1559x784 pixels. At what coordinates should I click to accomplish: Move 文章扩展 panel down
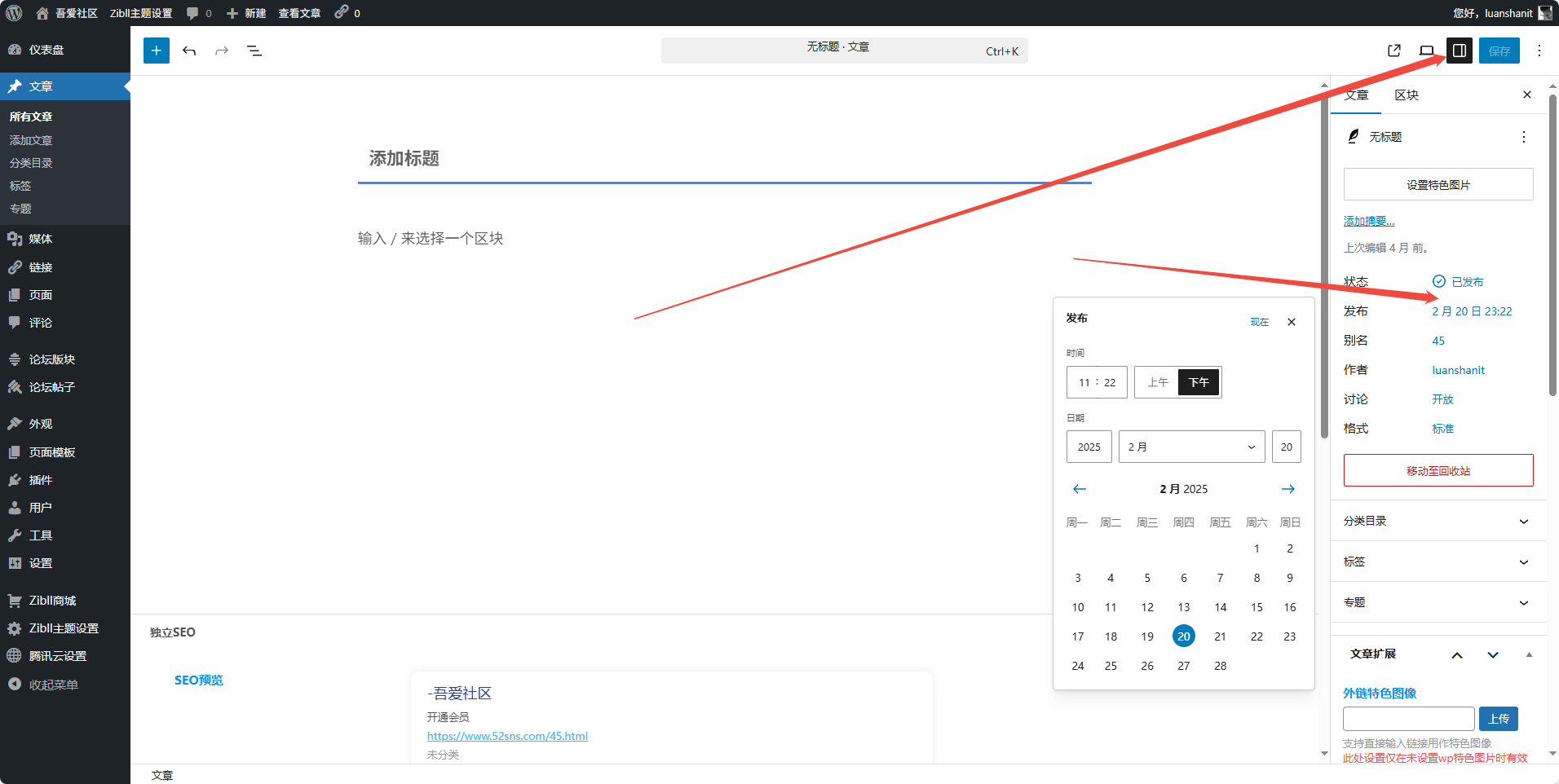1493,654
